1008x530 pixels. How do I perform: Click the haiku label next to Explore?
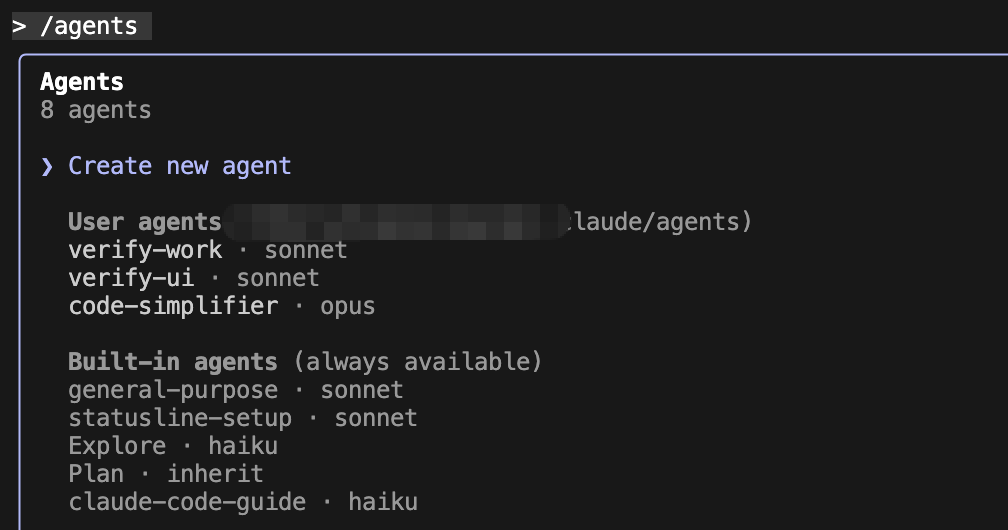243,446
